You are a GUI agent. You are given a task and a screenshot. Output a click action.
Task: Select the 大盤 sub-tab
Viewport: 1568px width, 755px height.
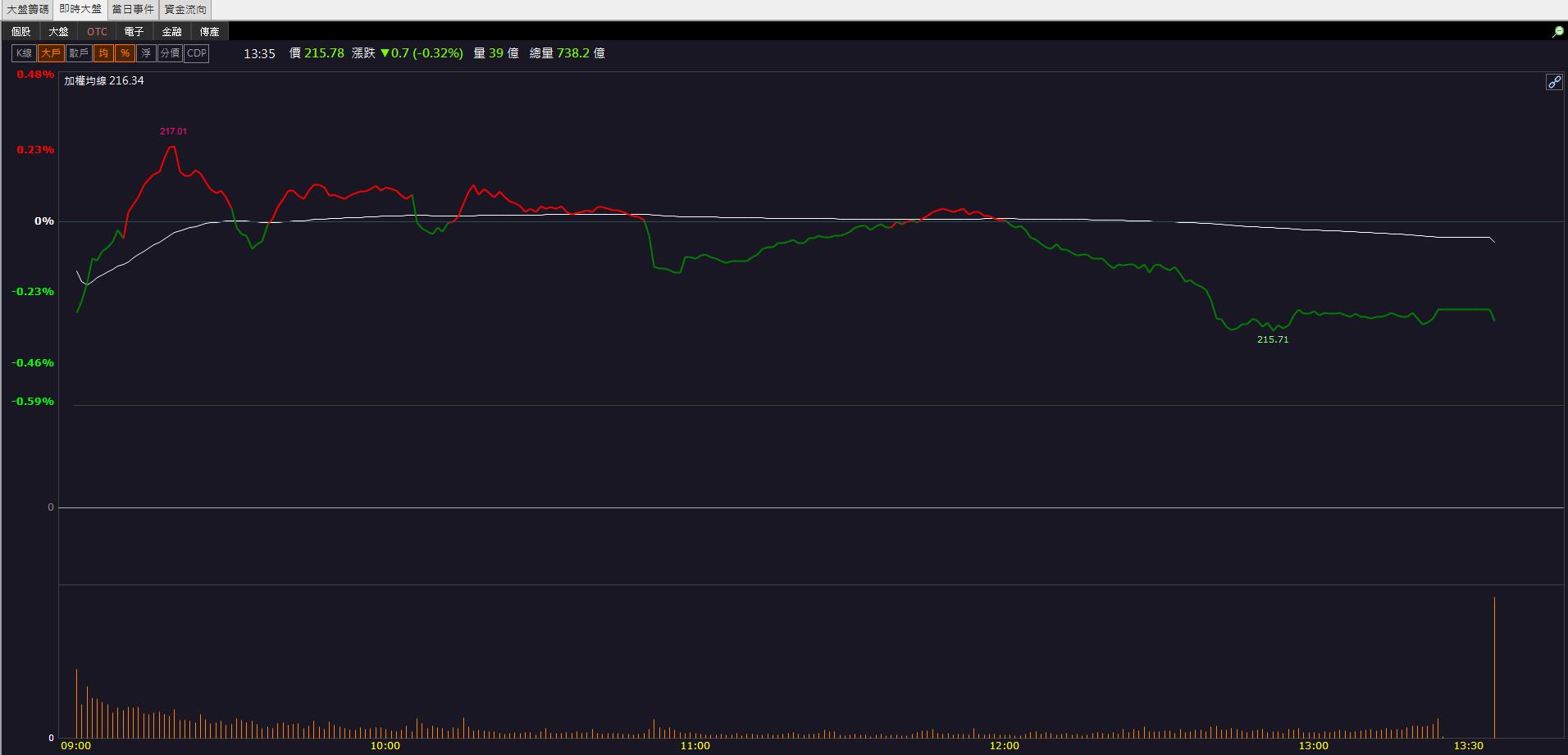[x=59, y=32]
